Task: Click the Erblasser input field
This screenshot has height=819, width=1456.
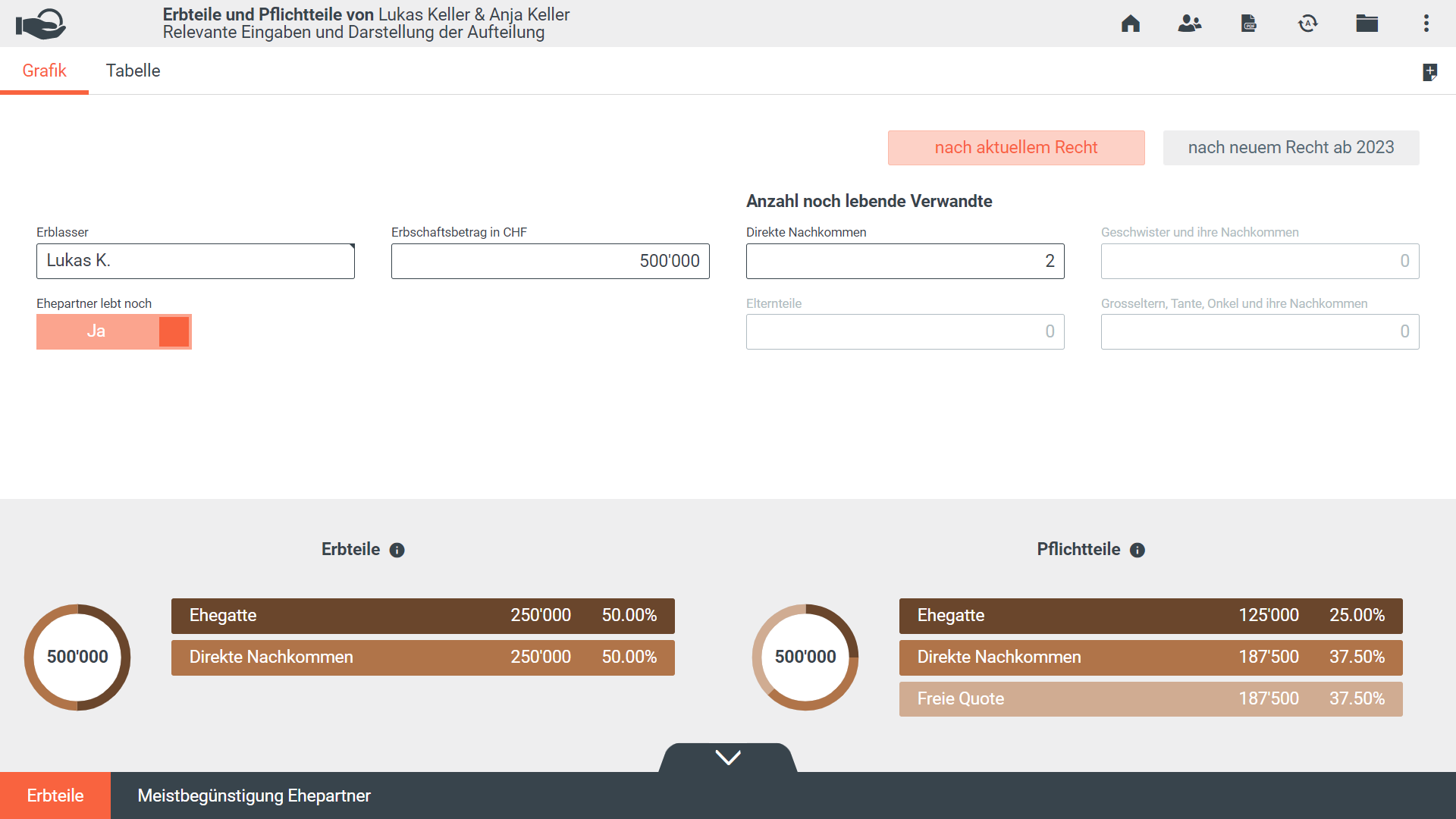Action: 196,261
